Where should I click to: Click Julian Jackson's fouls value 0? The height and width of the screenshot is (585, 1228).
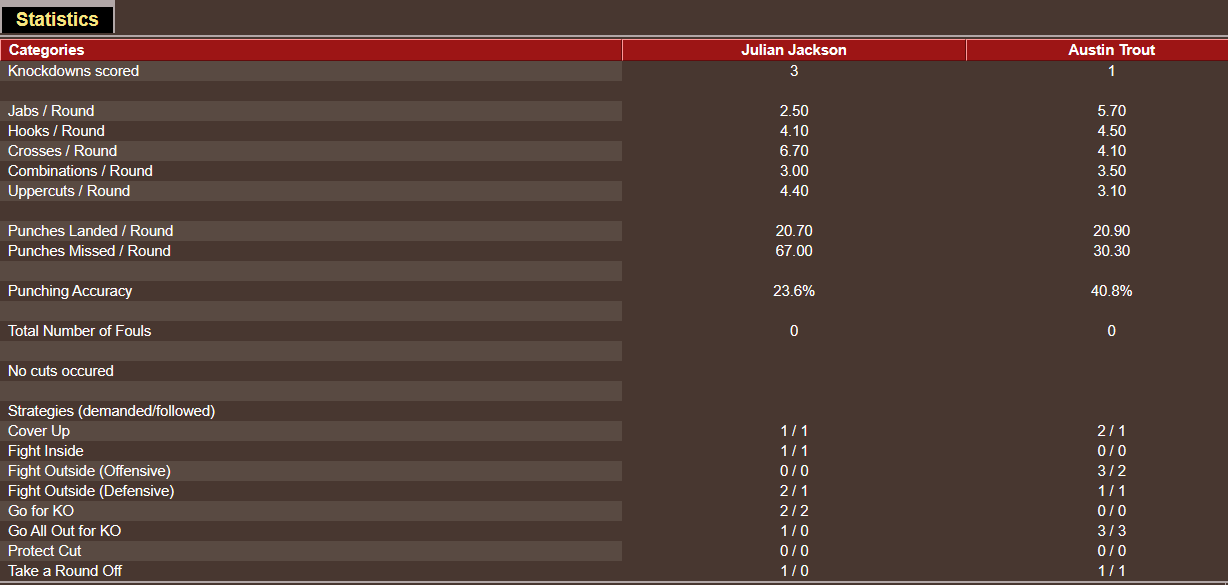tap(794, 331)
